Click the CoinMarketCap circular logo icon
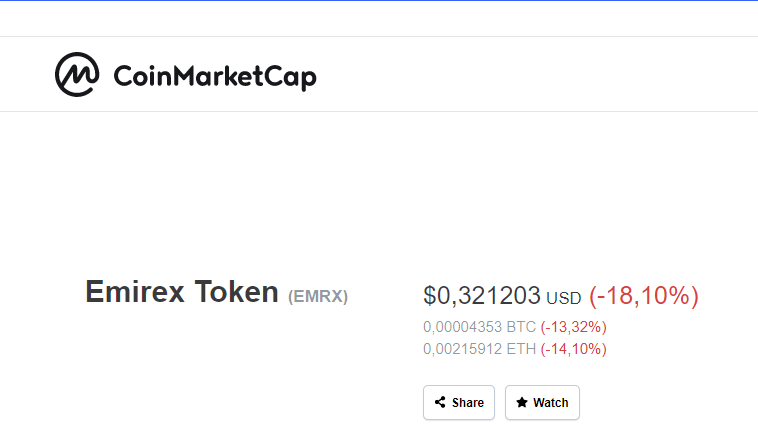This screenshot has height=434, width=758. [x=77, y=75]
